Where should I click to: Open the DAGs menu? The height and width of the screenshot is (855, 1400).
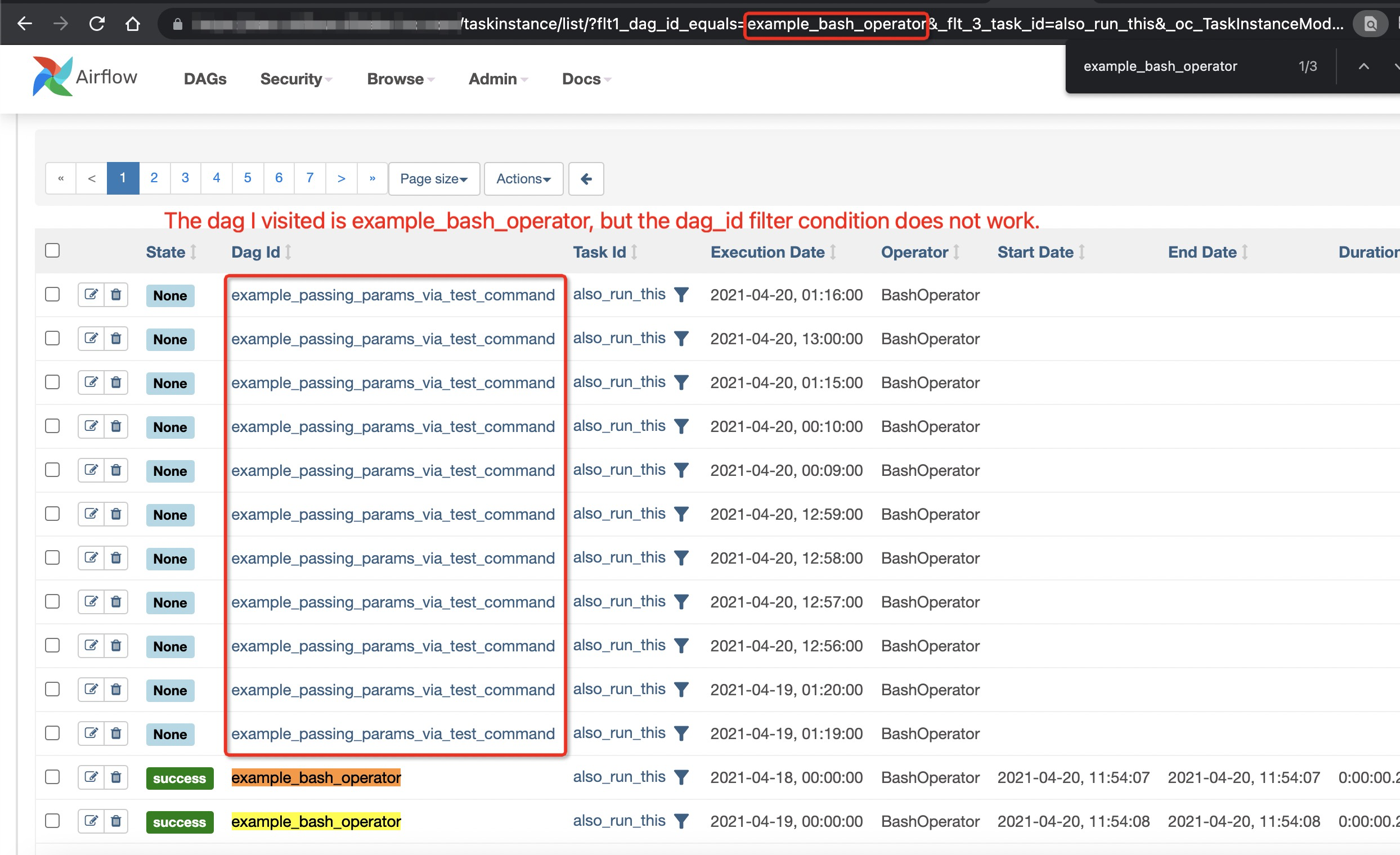point(205,79)
